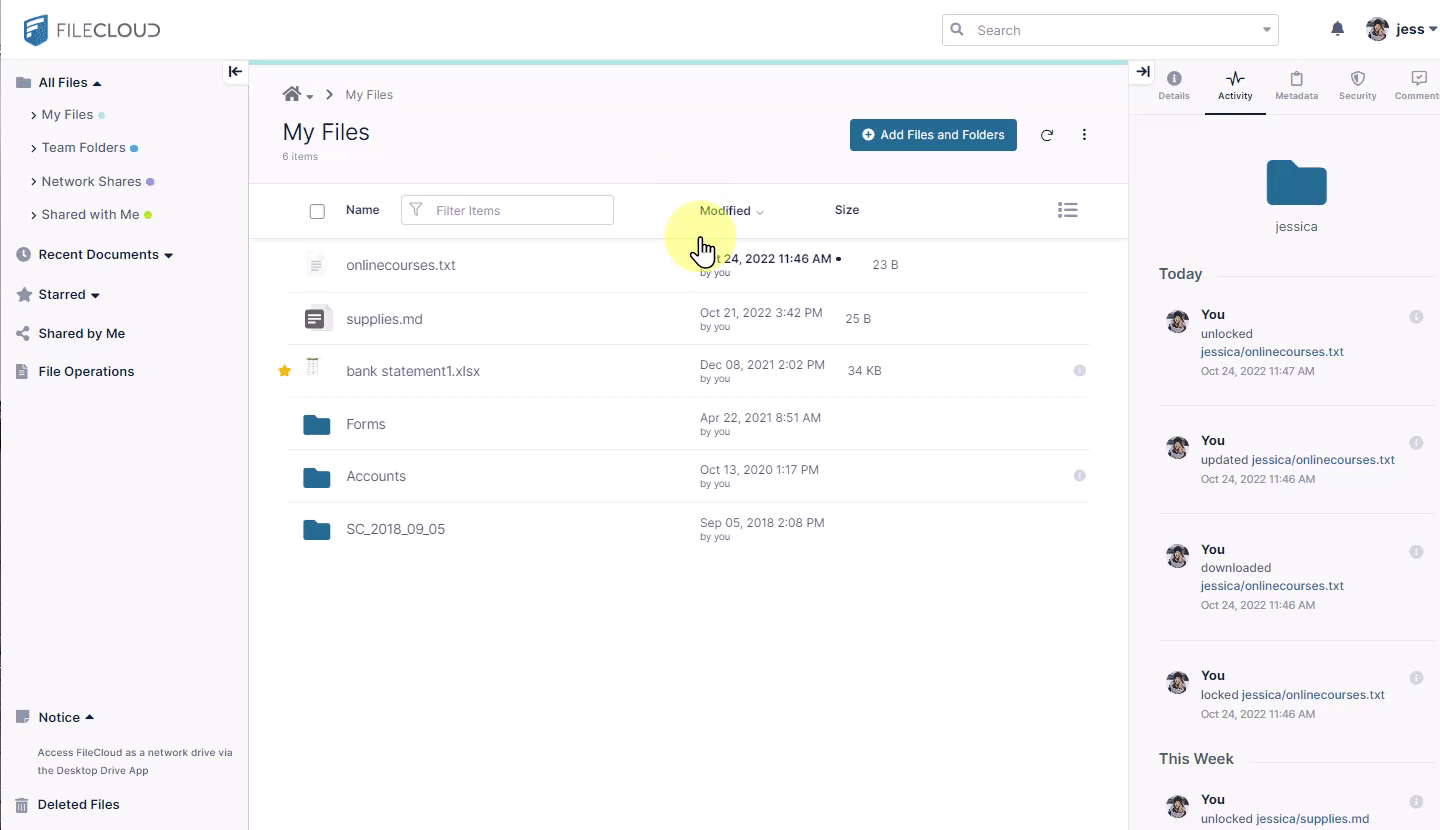Open the Security tab
This screenshot has height=830, width=1440.
click(x=1358, y=86)
